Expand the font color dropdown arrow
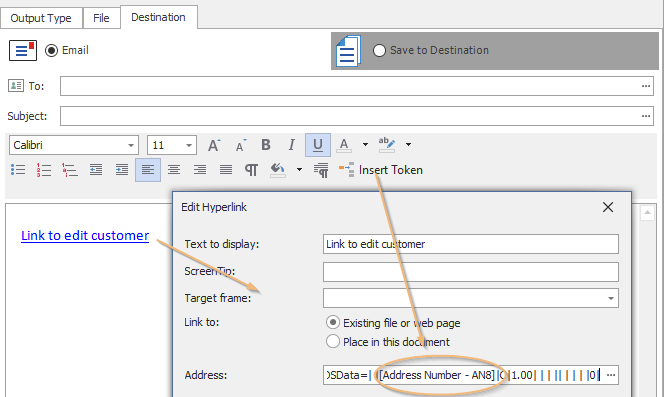 click(x=365, y=144)
